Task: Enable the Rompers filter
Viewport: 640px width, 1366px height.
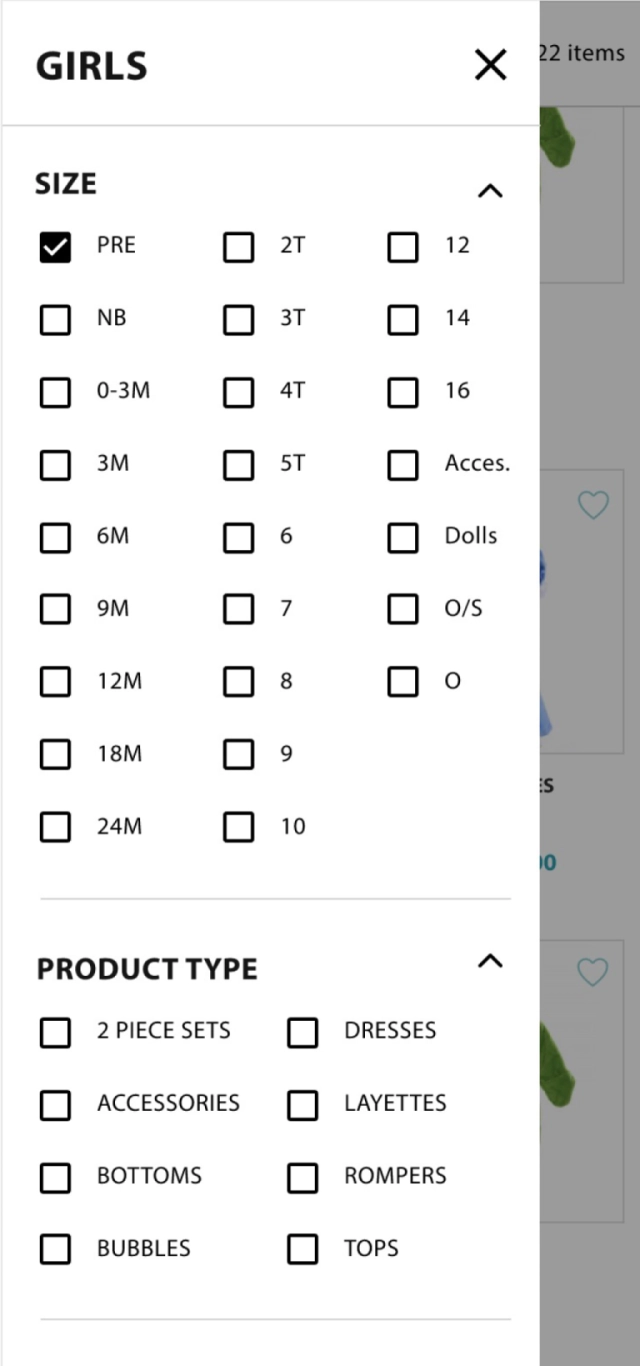Action: coord(302,1177)
